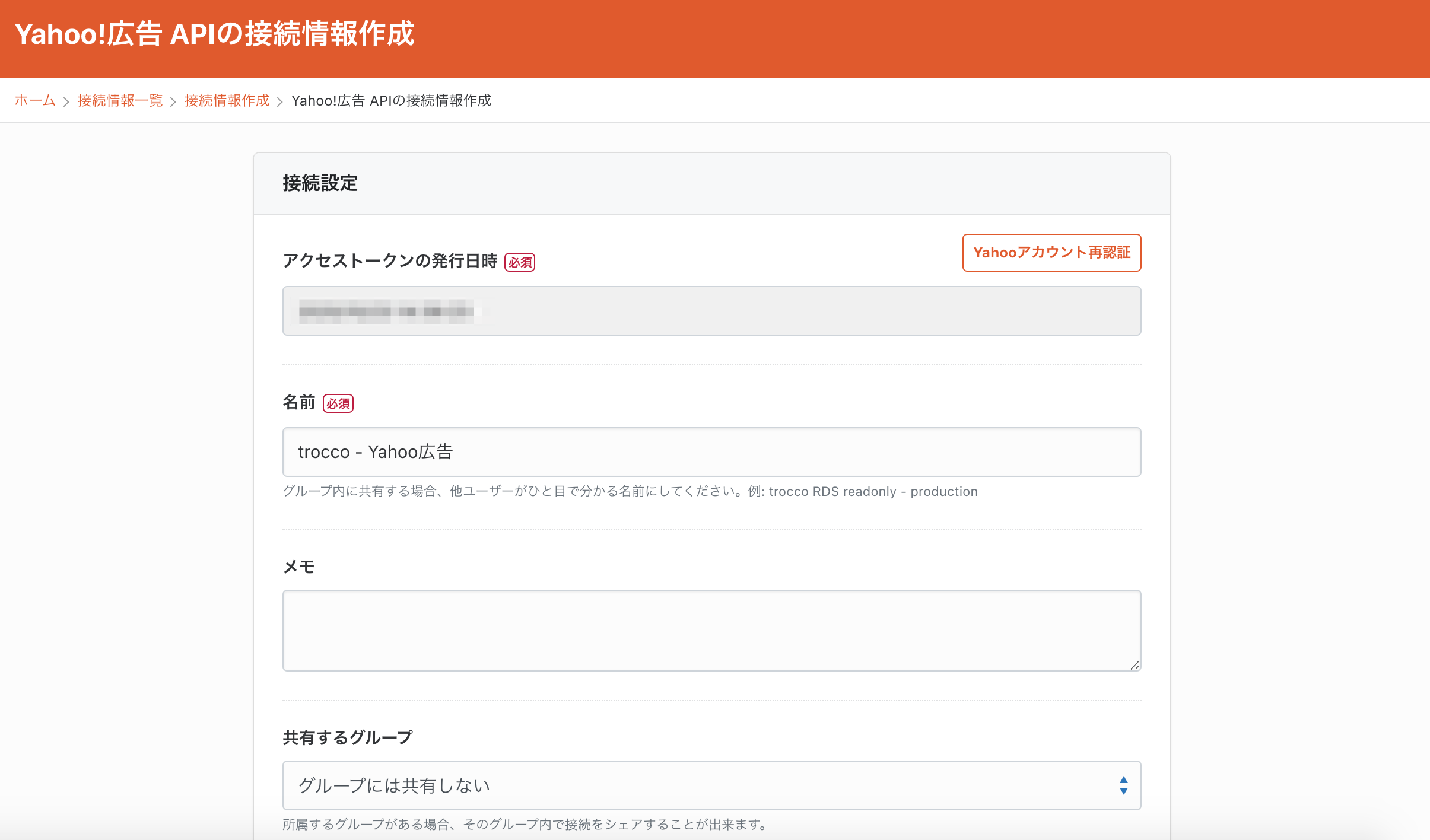Click the 名前 input with trocco - Yahoo広告
The height and width of the screenshot is (840, 1430).
[x=711, y=452]
